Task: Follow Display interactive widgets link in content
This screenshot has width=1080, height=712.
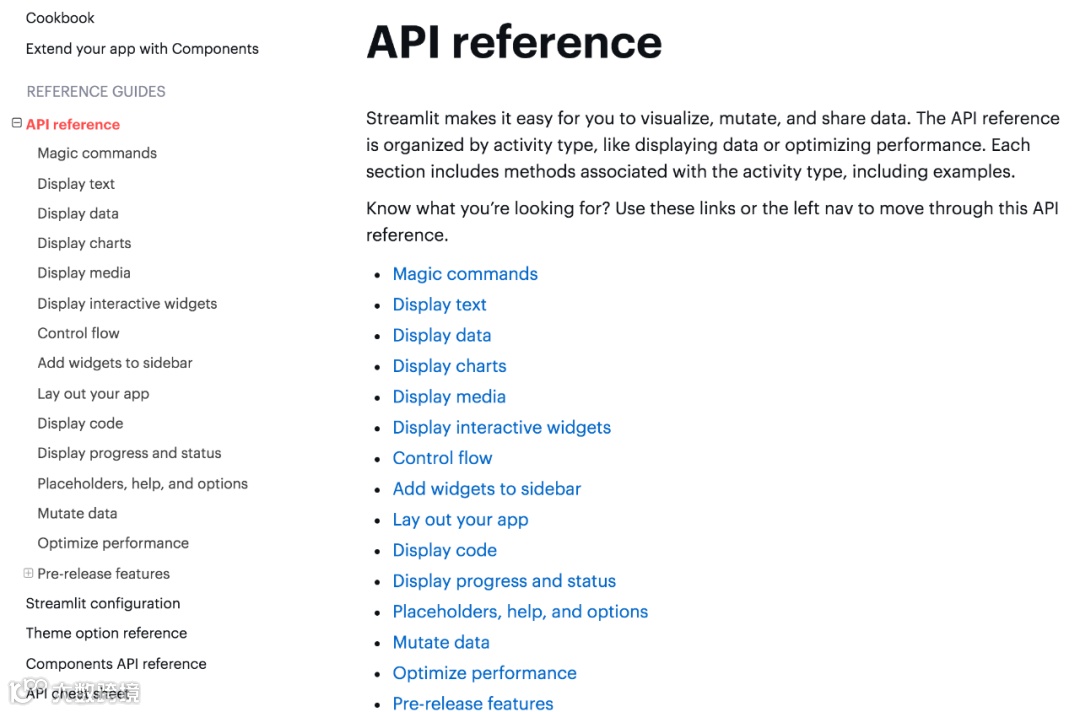Action: tap(501, 428)
